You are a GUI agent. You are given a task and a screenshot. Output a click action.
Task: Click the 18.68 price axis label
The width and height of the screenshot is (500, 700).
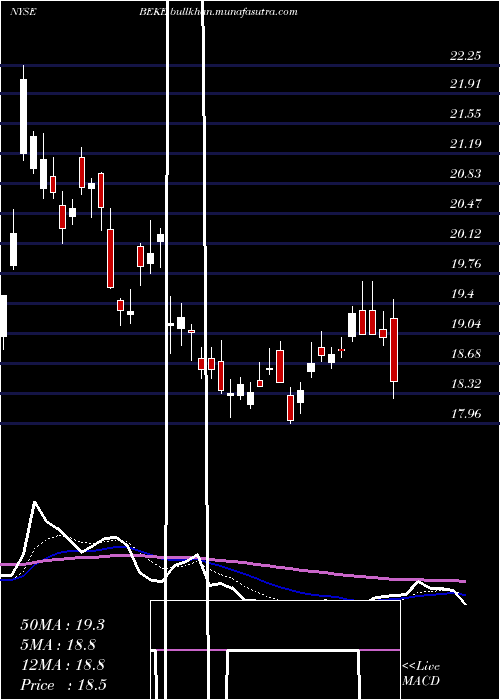(465, 354)
